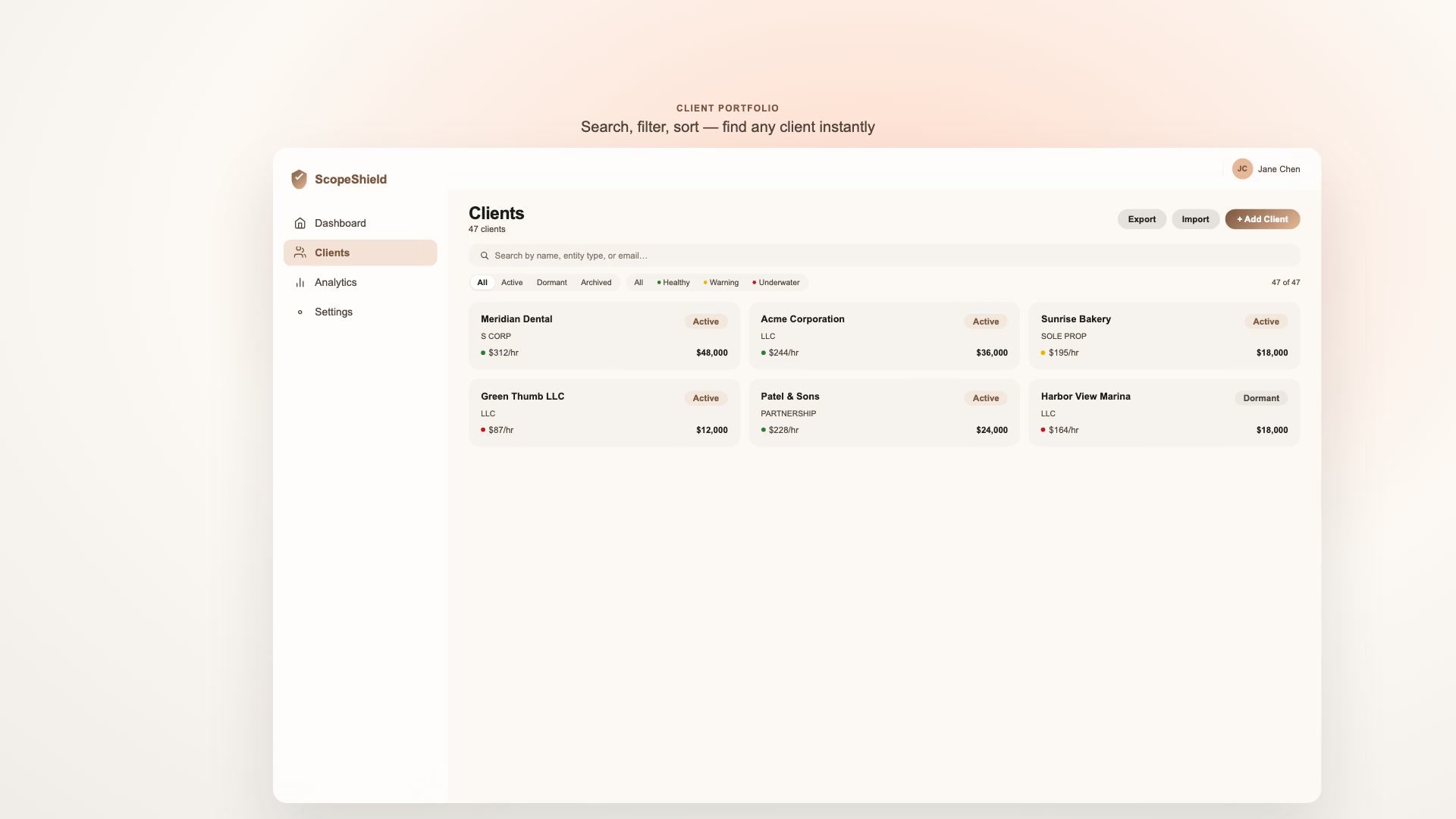
Task: Click the JC user avatar
Action: [x=1241, y=169]
